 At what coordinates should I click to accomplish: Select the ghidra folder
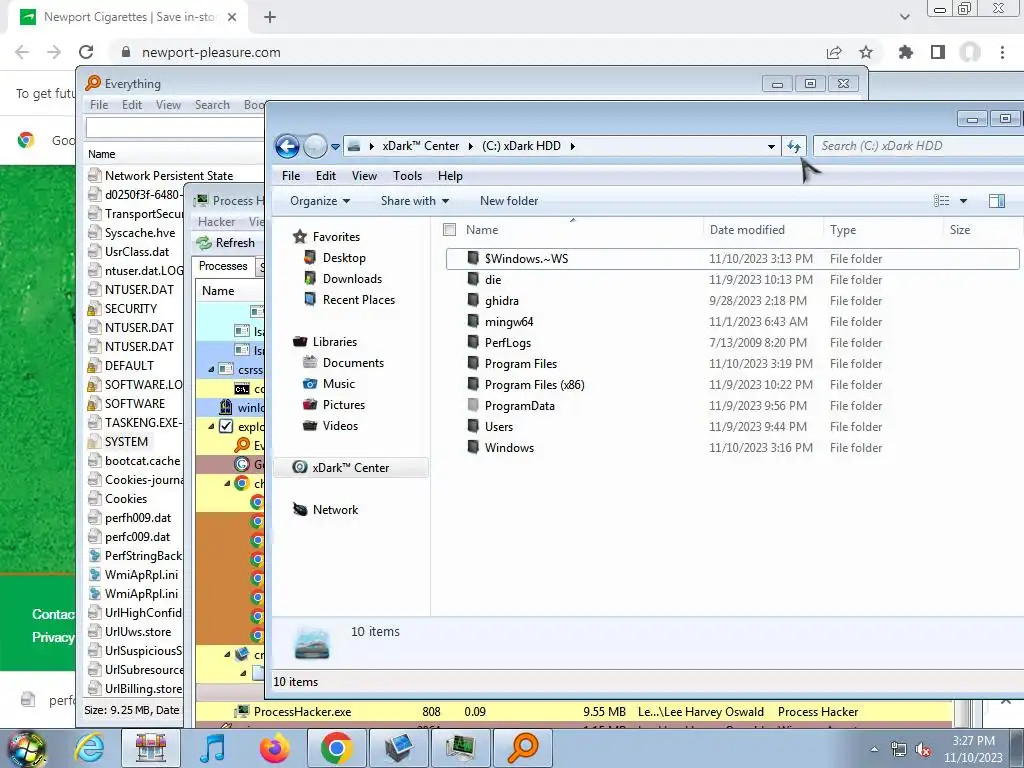(502, 300)
